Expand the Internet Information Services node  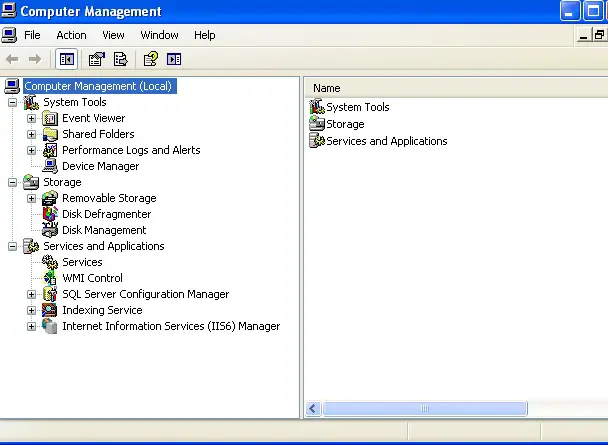tap(31, 326)
